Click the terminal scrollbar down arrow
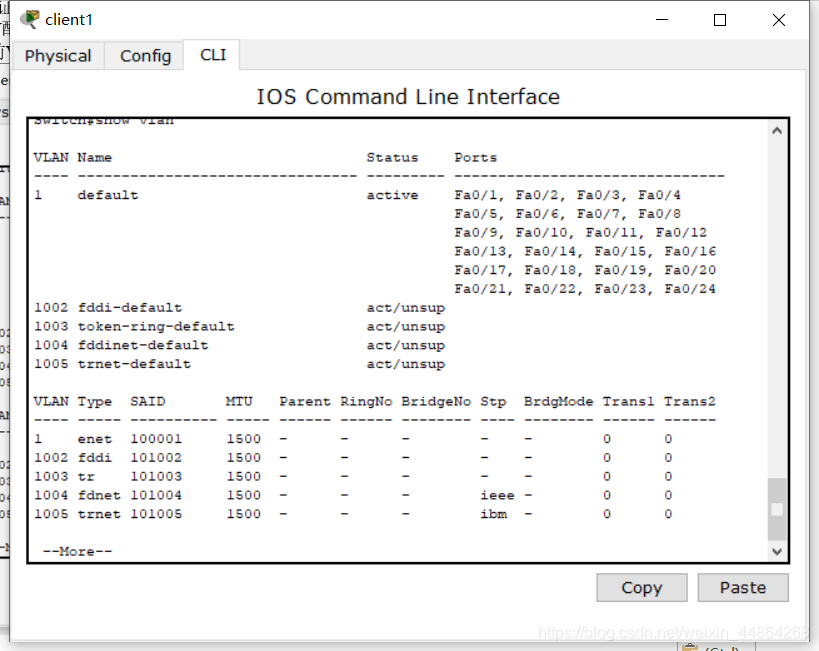The image size is (819, 651). point(777,551)
